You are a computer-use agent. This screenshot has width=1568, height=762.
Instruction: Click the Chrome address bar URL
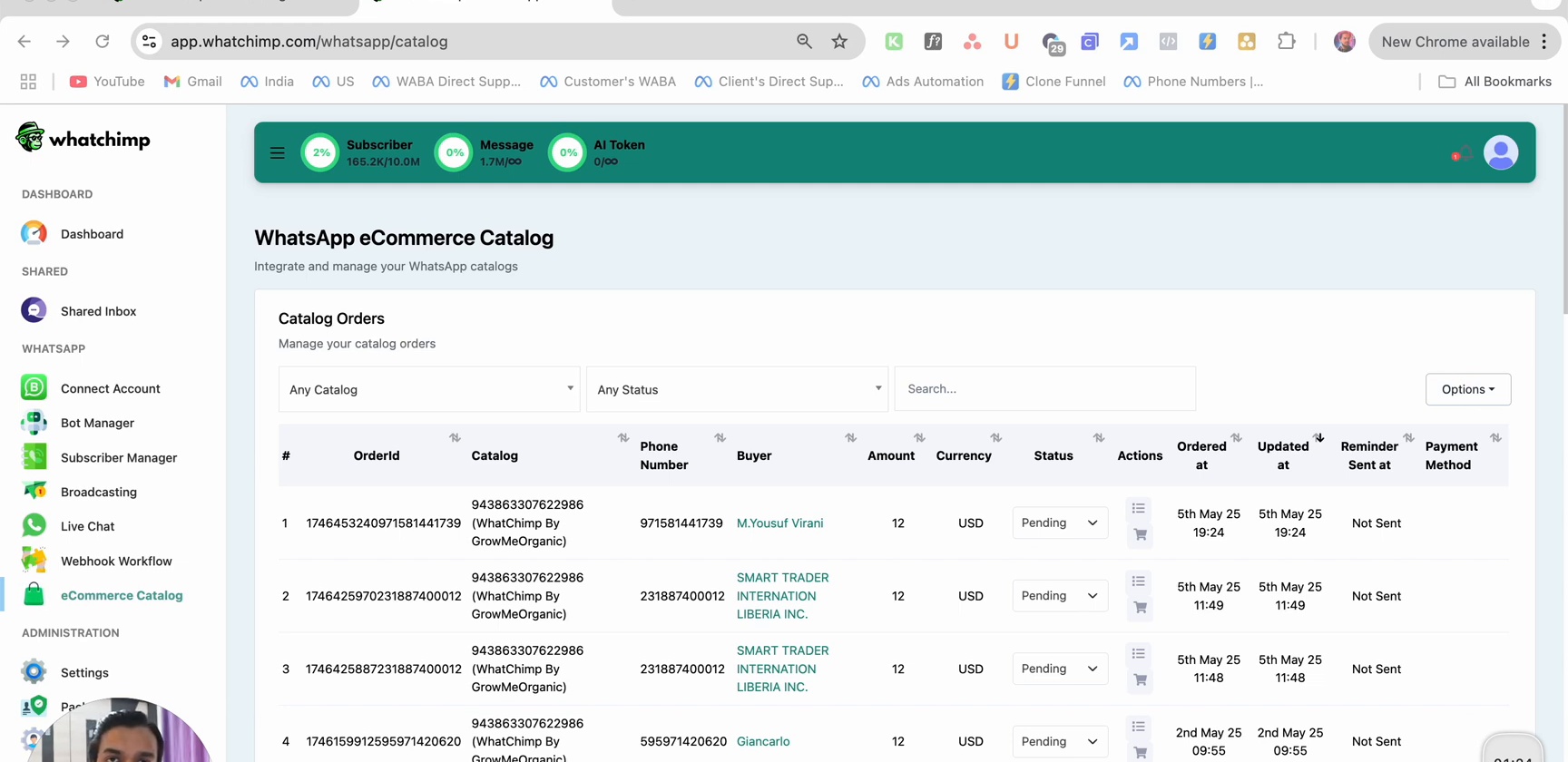309,42
